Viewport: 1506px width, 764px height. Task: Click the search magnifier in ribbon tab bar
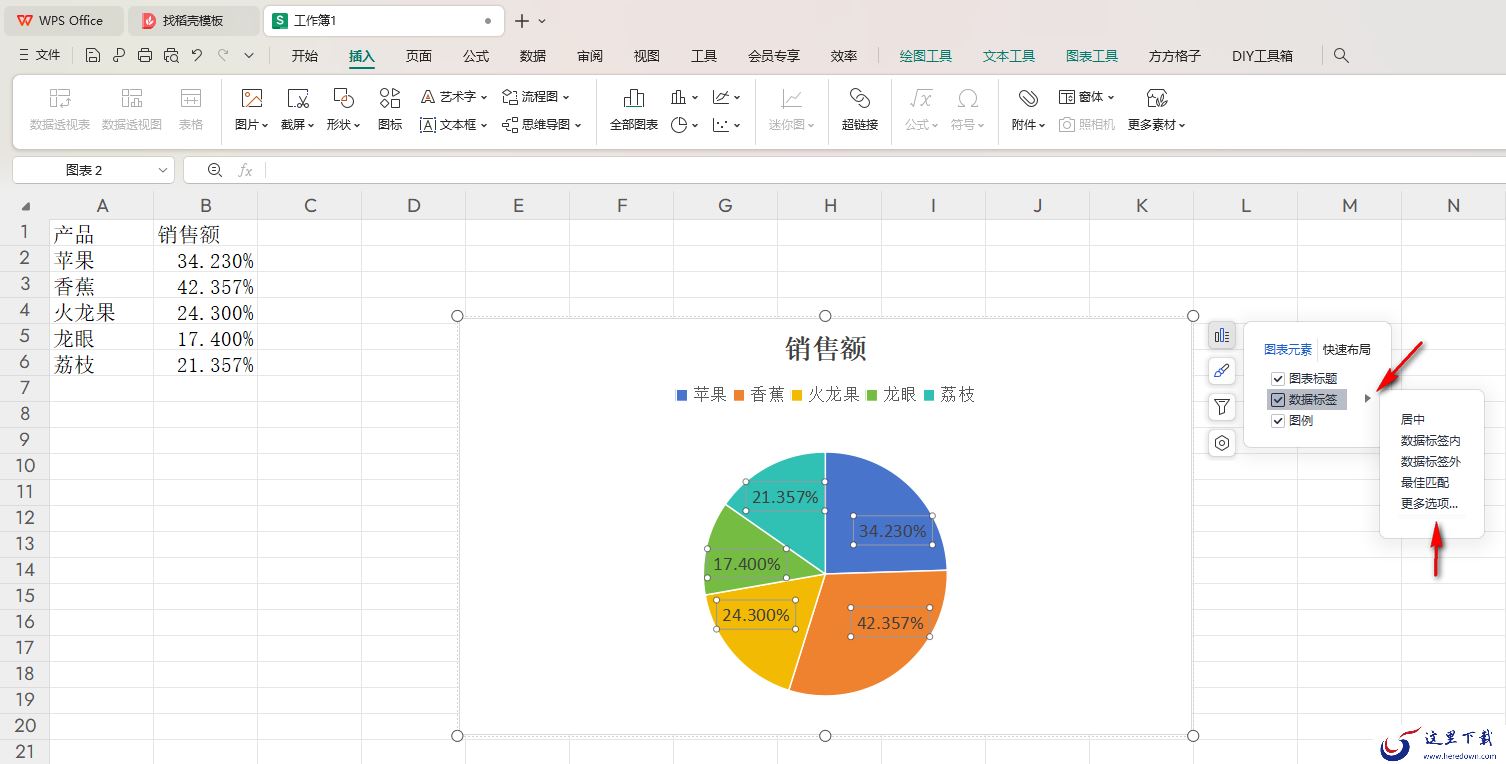click(1342, 56)
